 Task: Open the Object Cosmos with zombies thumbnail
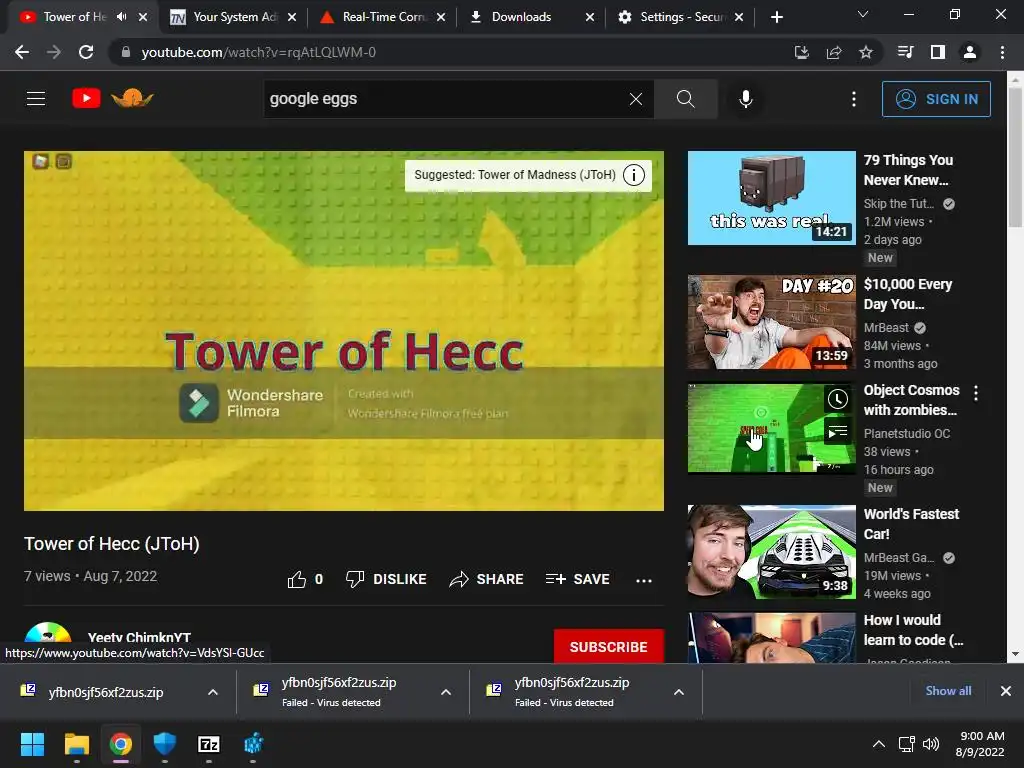(771, 428)
